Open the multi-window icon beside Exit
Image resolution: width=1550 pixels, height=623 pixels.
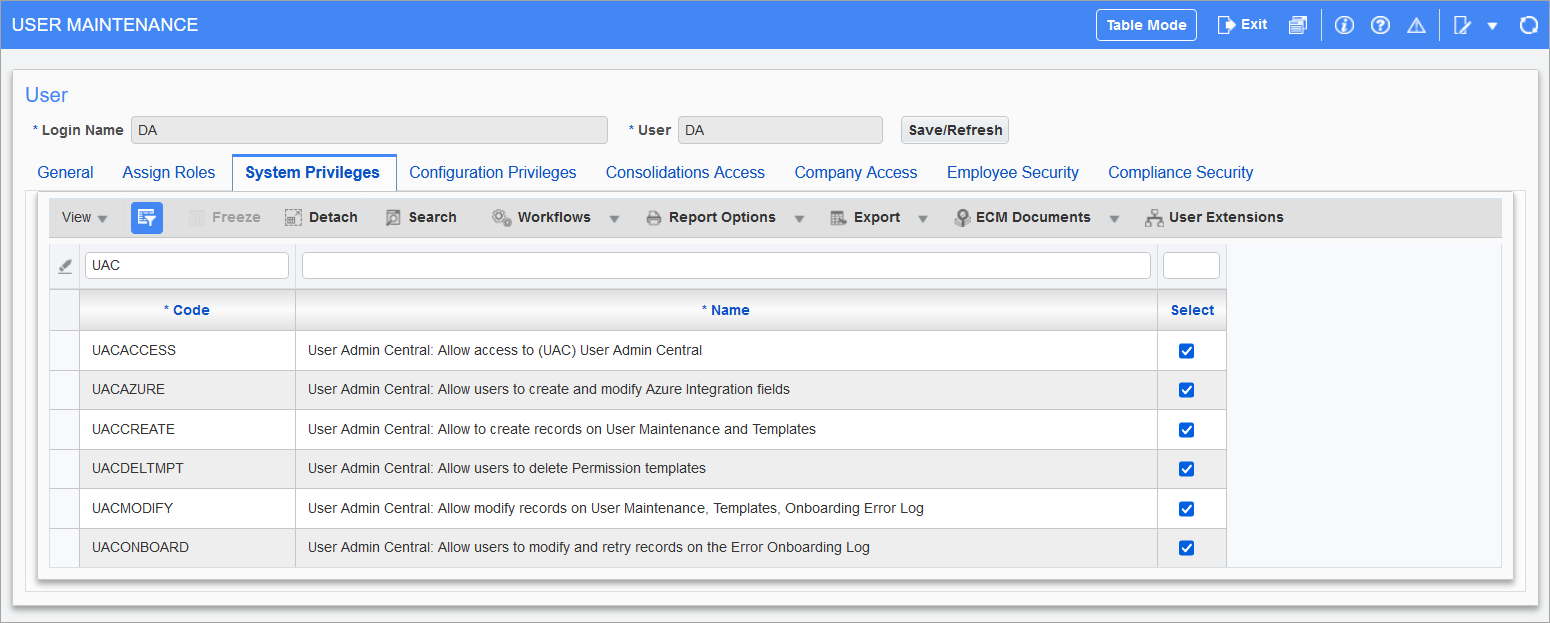(x=1297, y=25)
